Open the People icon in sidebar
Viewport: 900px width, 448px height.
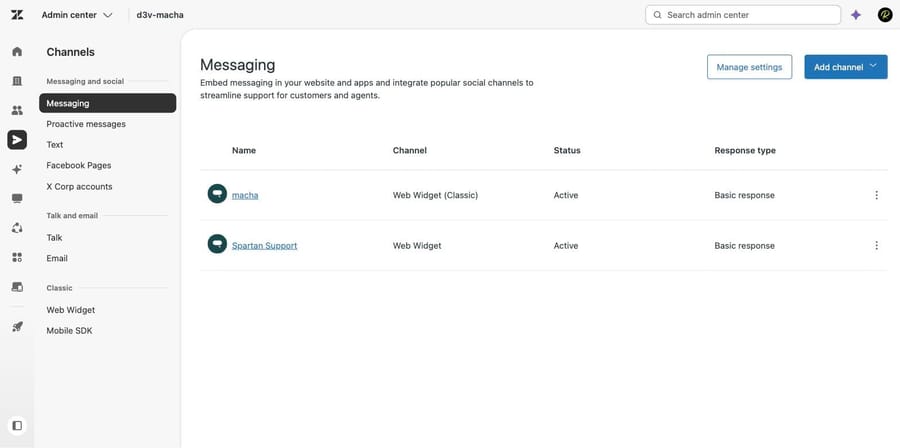(x=17, y=110)
